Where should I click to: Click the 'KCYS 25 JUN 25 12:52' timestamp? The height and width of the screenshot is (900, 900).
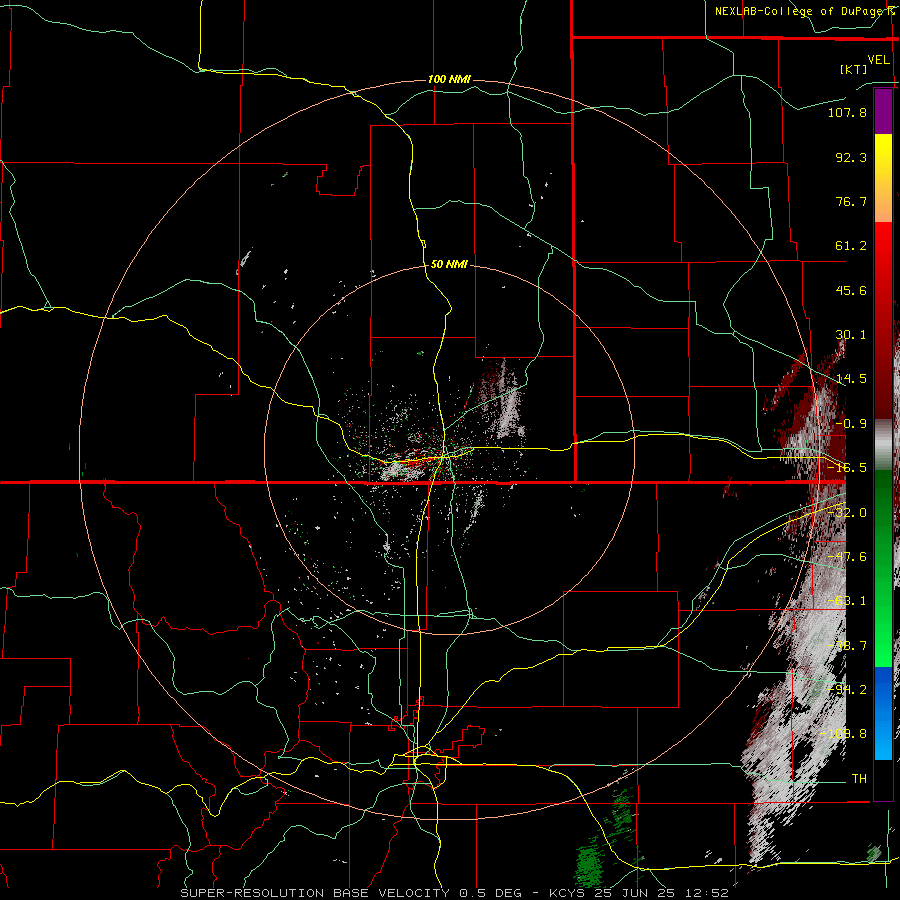[639, 893]
